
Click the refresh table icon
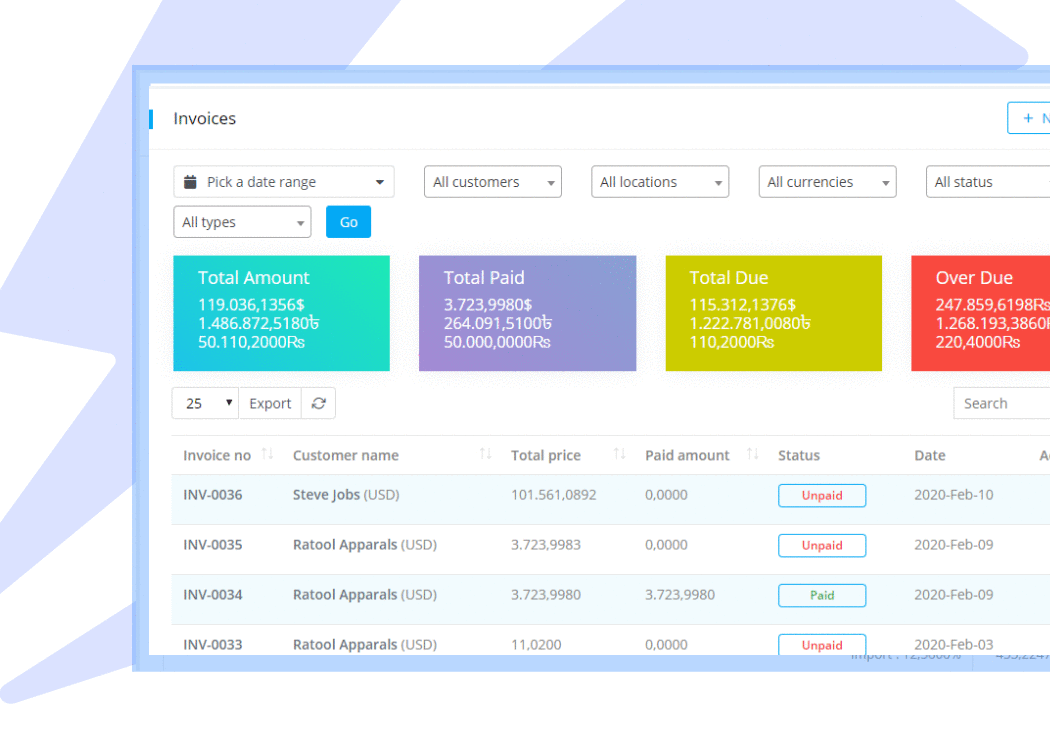pos(318,403)
